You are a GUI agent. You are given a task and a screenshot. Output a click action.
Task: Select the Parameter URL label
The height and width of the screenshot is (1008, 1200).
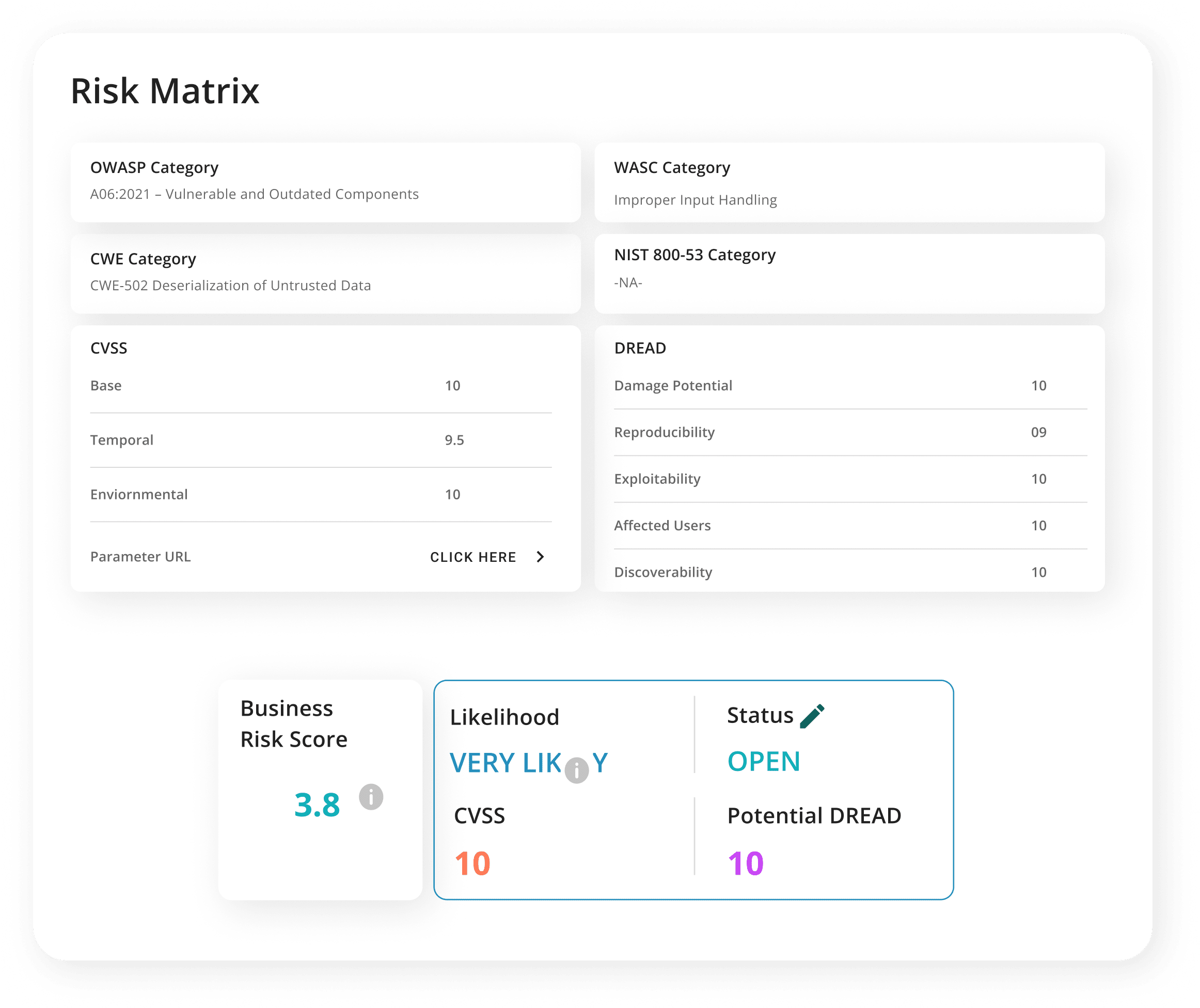[140, 557]
